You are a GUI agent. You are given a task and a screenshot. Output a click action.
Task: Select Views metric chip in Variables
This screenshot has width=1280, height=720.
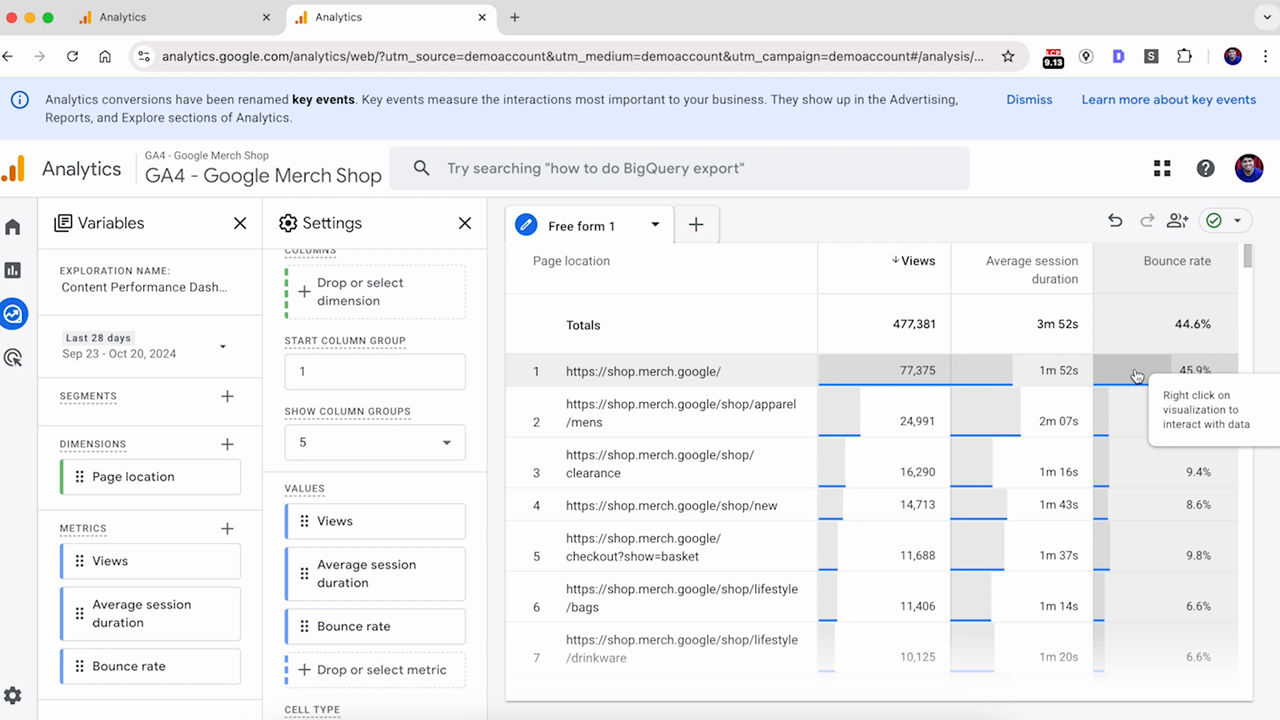tap(150, 561)
